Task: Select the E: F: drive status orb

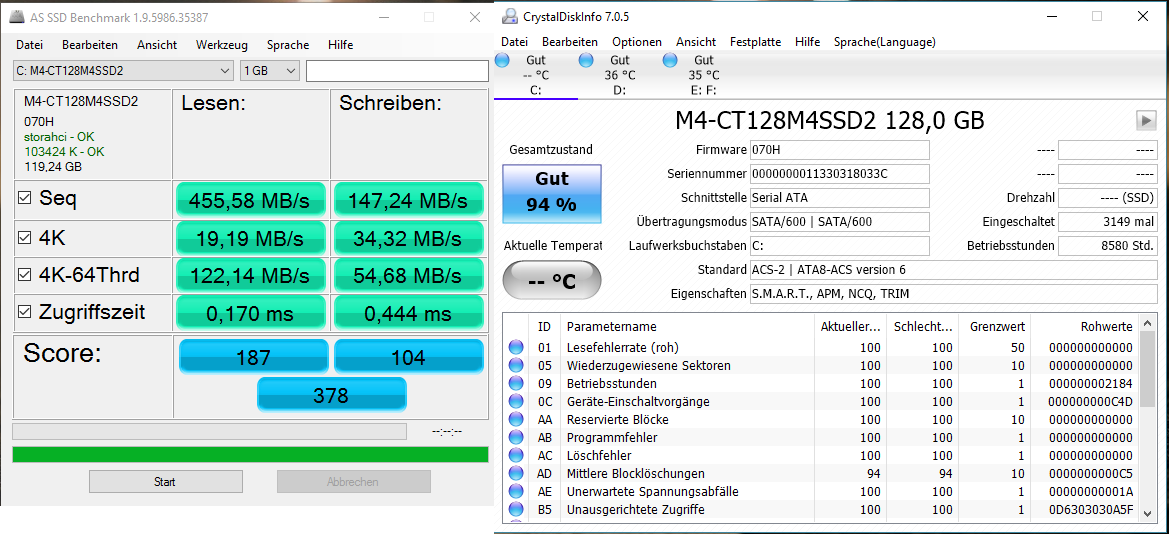Action: point(670,60)
